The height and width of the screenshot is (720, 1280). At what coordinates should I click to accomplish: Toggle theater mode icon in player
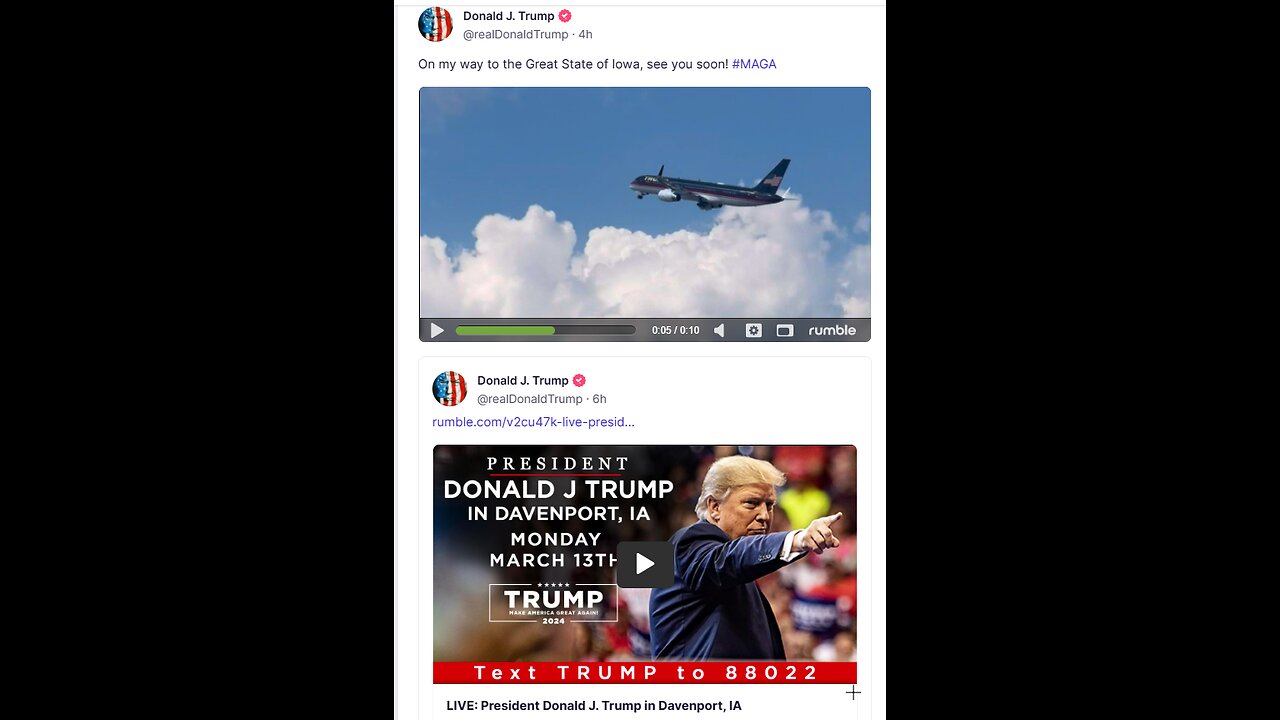(785, 330)
